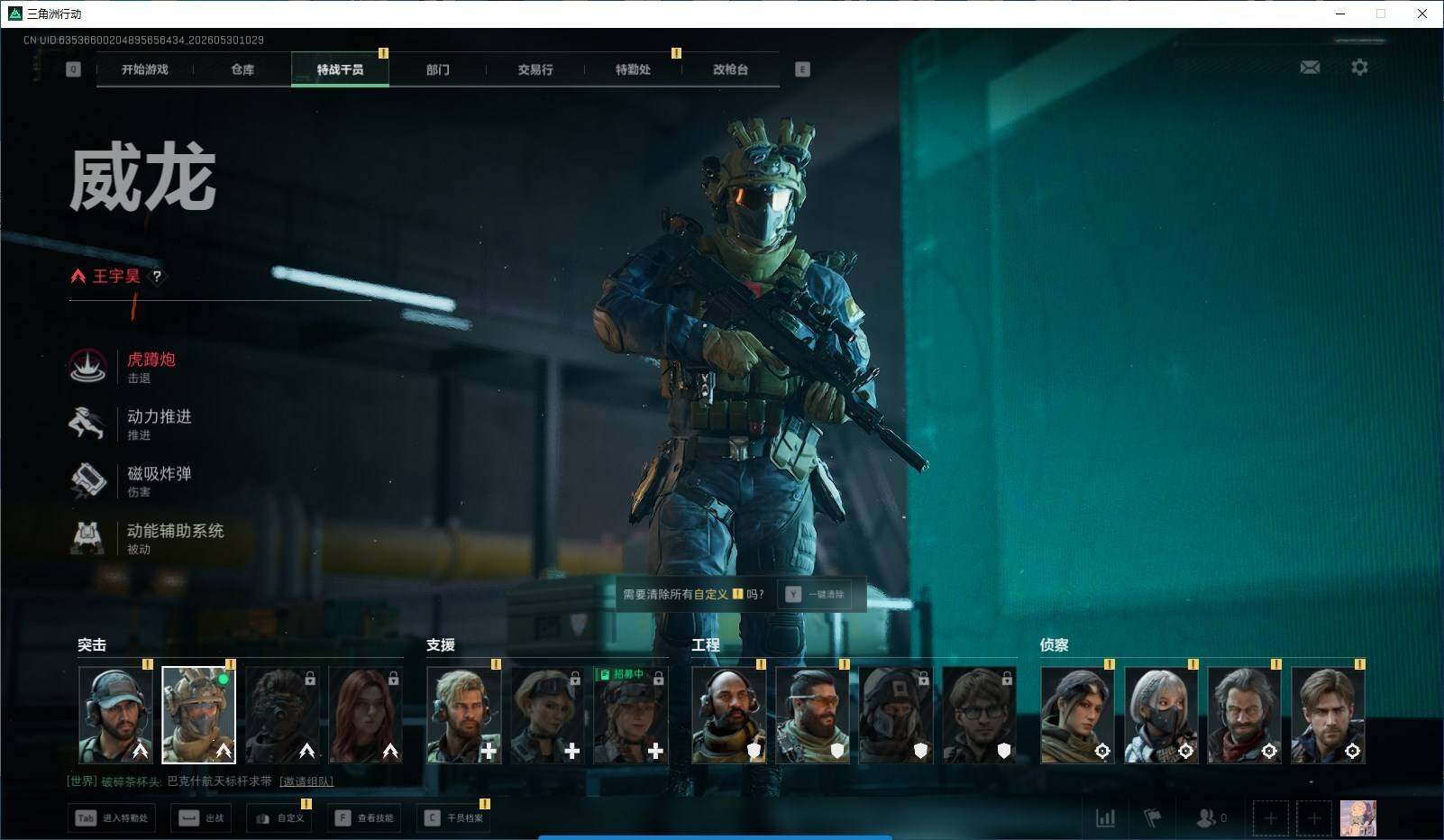The height and width of the screenshot is (840, 1444).
Task: Select locked 支援 operator with goggles
Action: click(547, 716)
